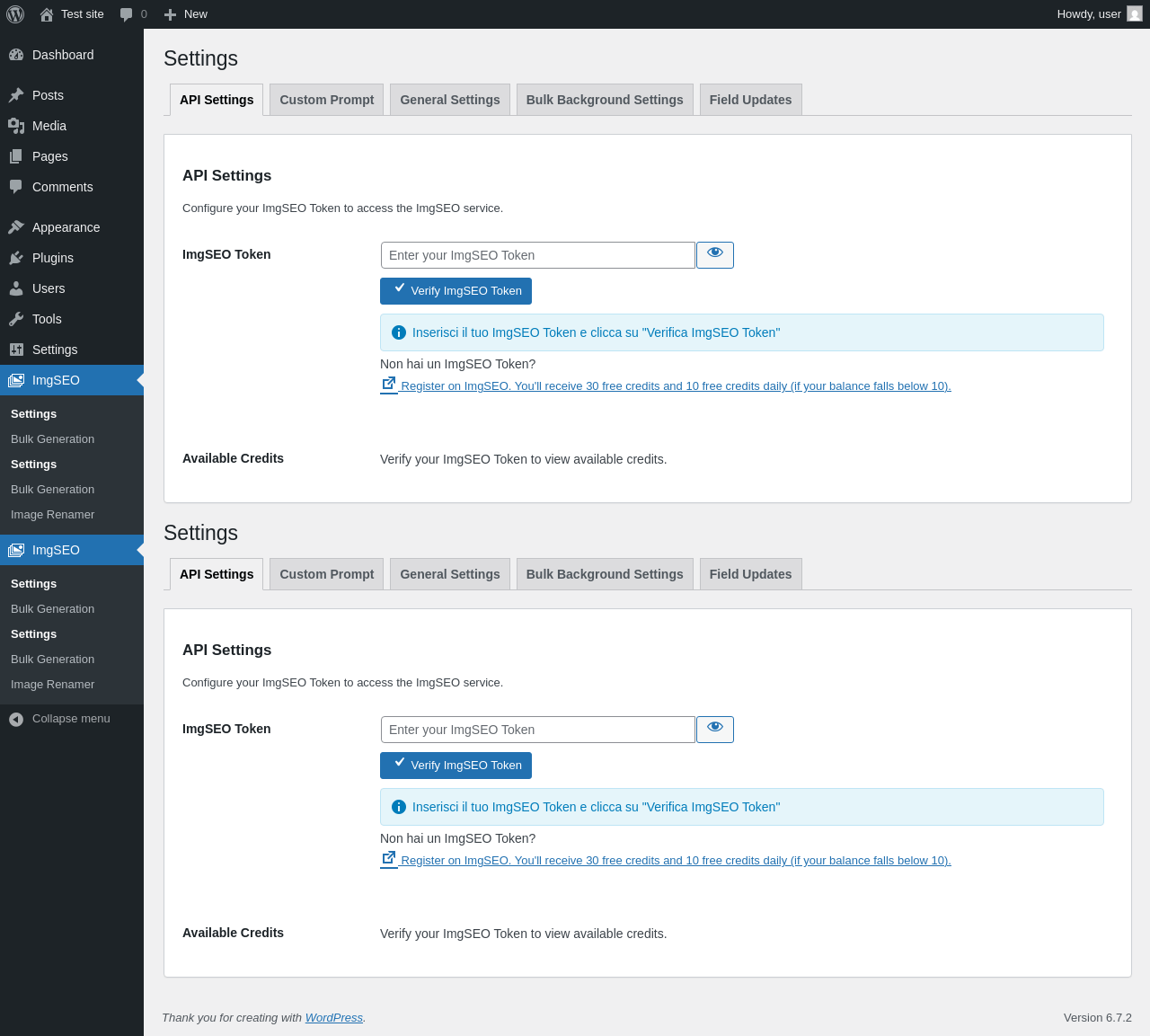Screen dimensions: 1150x1036
Task: Click the upper ImgSEO menu icon
Action: point(16,380)
